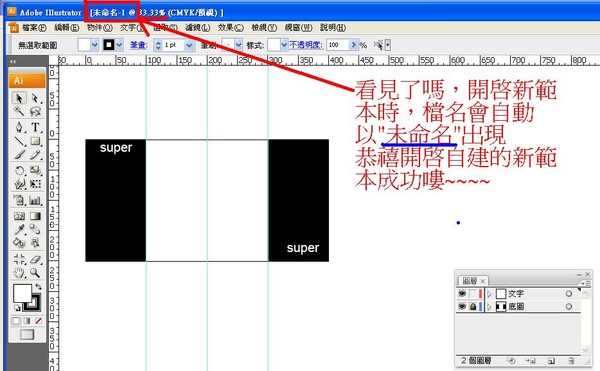The height and width of the screenshot is (371, 600).
Task: Open the 樣式 style dropdown
Action: pyautogui.click(x=284, y=45)
